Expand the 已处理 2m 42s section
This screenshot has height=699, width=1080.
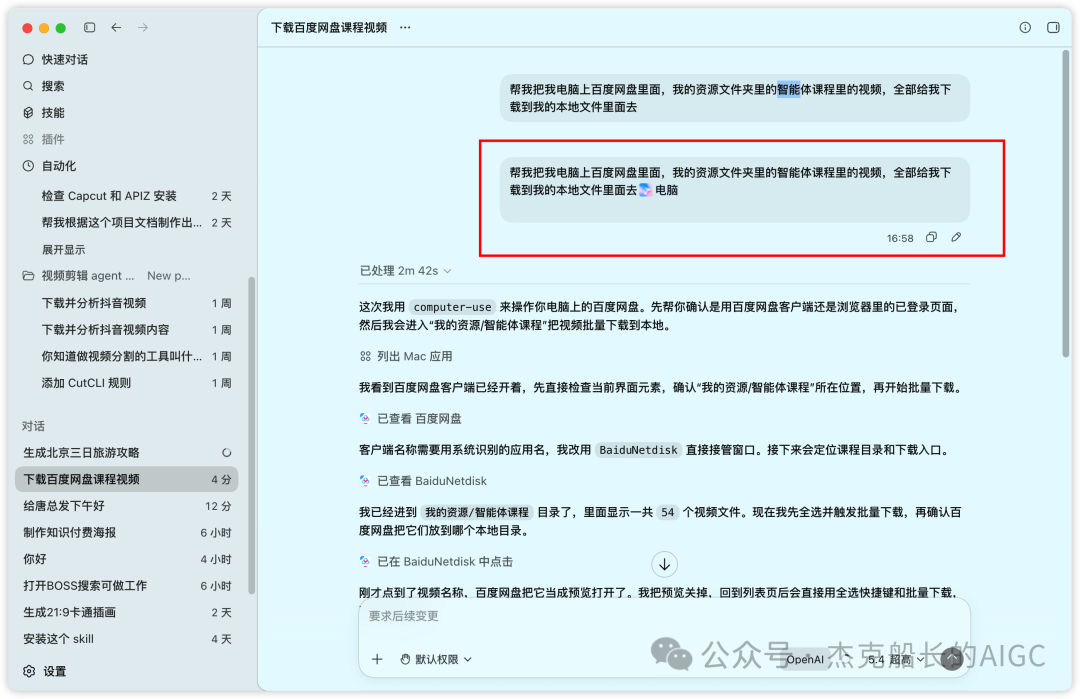point(405,271)
